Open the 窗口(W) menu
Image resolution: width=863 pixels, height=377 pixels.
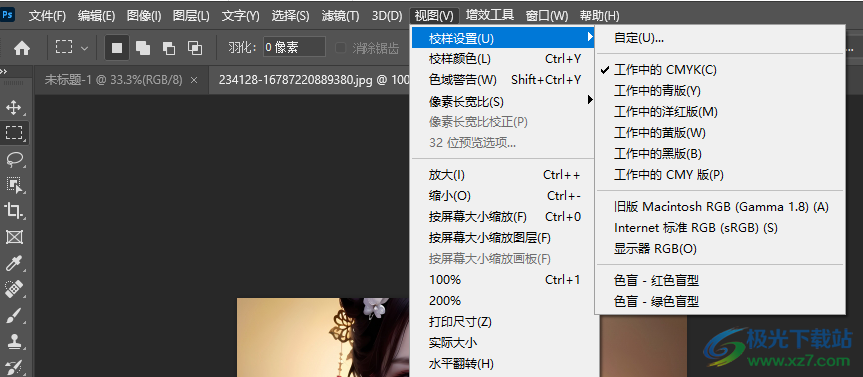[x=547, y=15]
